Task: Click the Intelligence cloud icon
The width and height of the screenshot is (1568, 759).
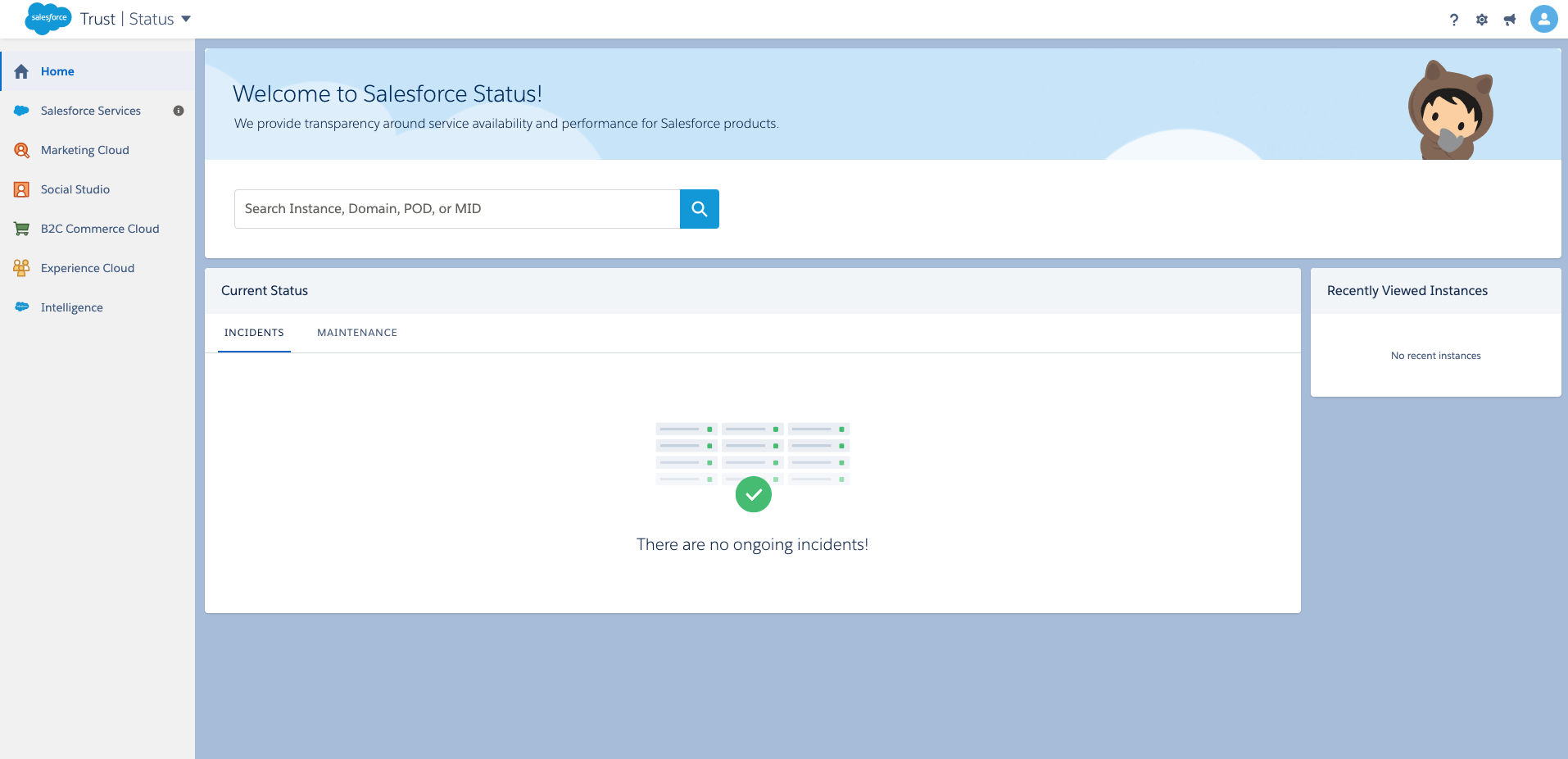Action: click(x=21, y=307)
